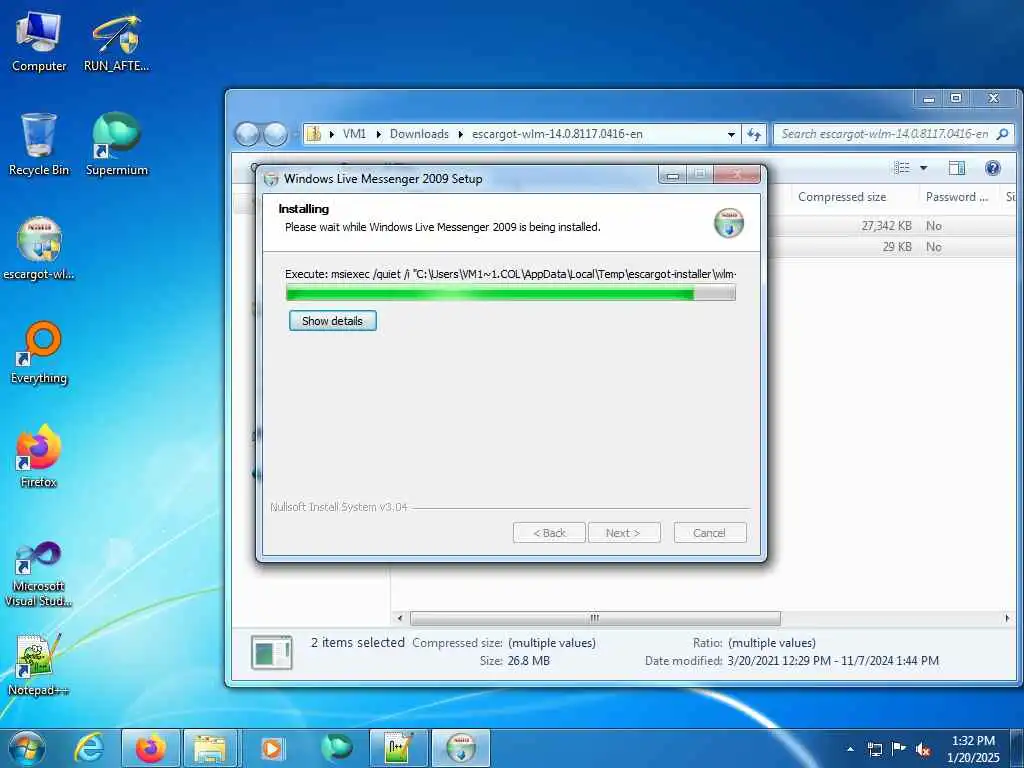Open the Everything search desktop shortcut

[39, 353]
